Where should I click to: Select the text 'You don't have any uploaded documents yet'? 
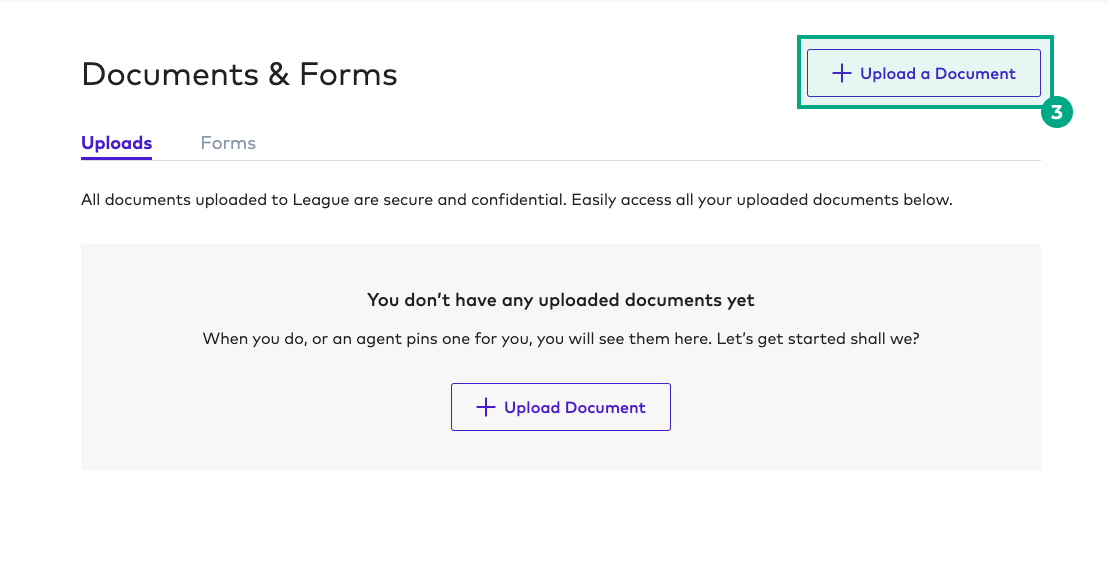[561, 300]
